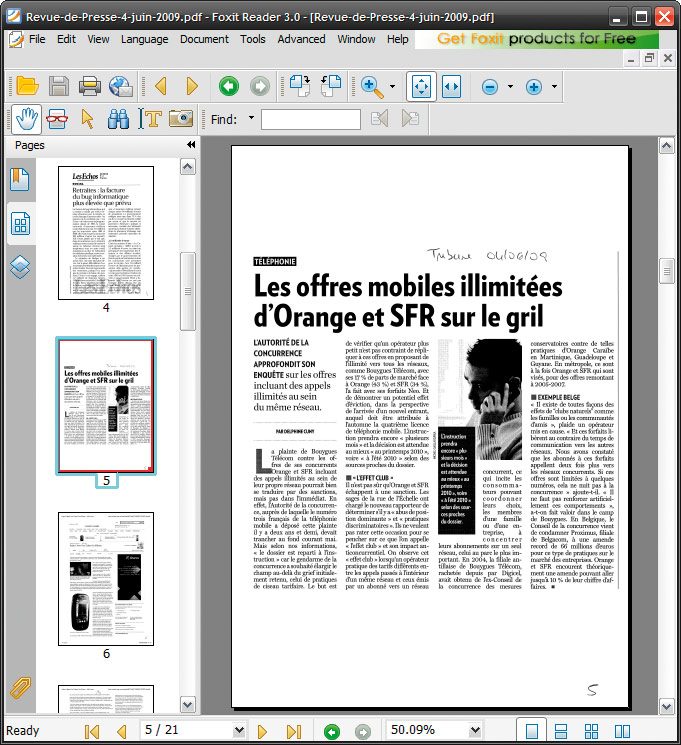Select page 4 thumbnail
Image resolution: width=681 pixels, height=745 pixels.
106,233
